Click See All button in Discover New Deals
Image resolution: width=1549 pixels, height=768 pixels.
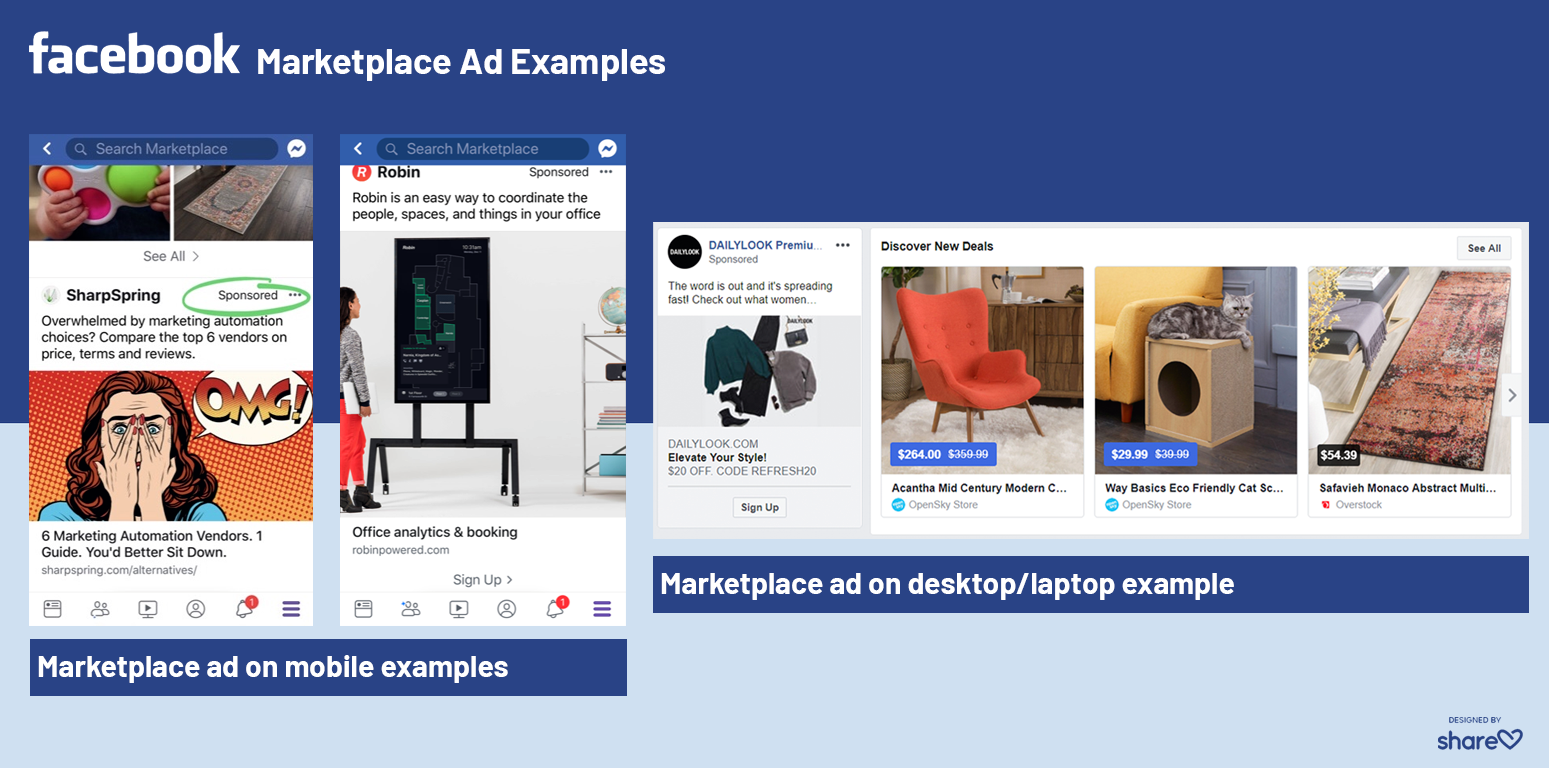pyautogui.click(x=1484, y=248)
